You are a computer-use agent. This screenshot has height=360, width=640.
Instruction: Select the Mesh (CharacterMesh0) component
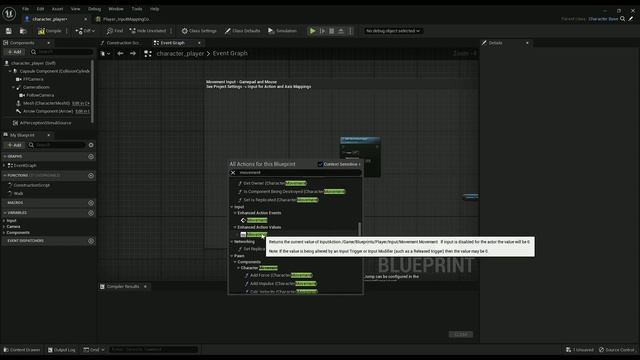[46, 103]
